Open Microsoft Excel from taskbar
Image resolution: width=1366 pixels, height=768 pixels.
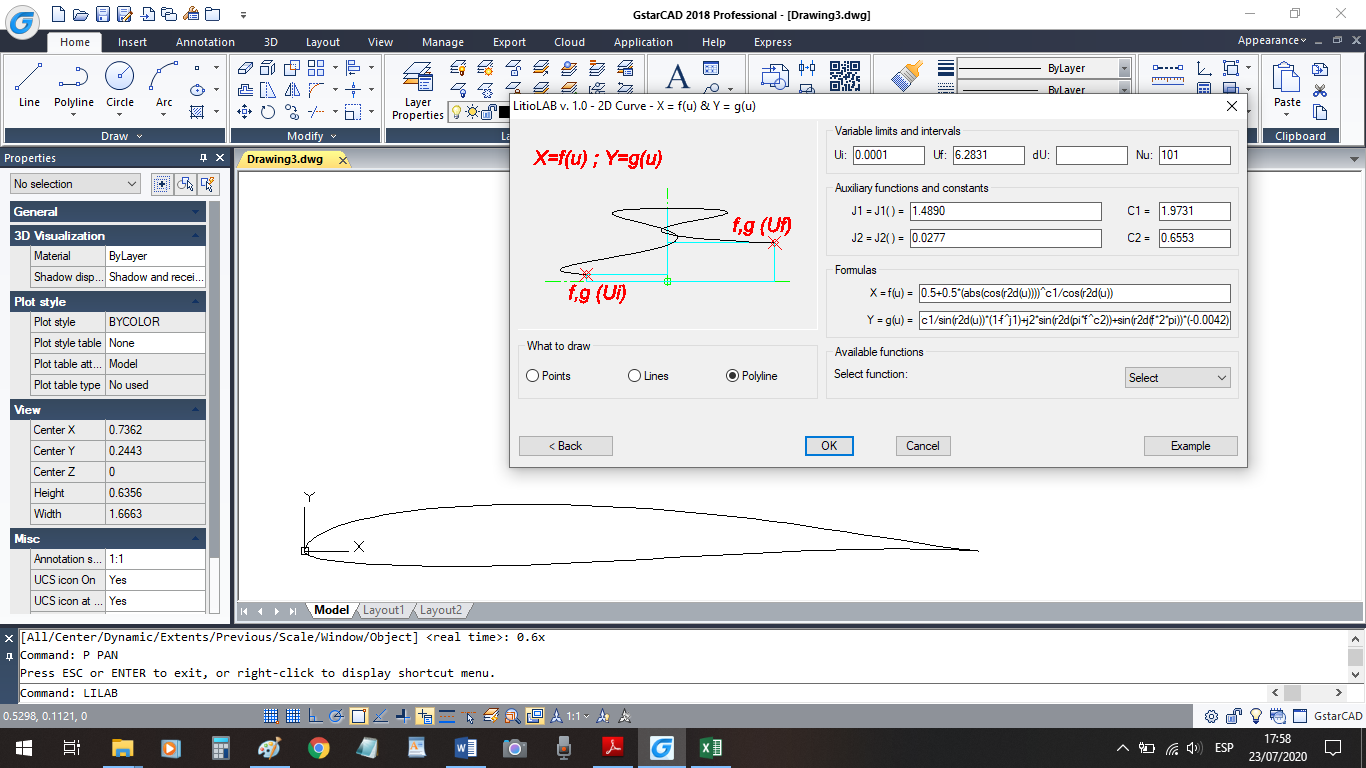pyautogui.click(x=711, y=747)
